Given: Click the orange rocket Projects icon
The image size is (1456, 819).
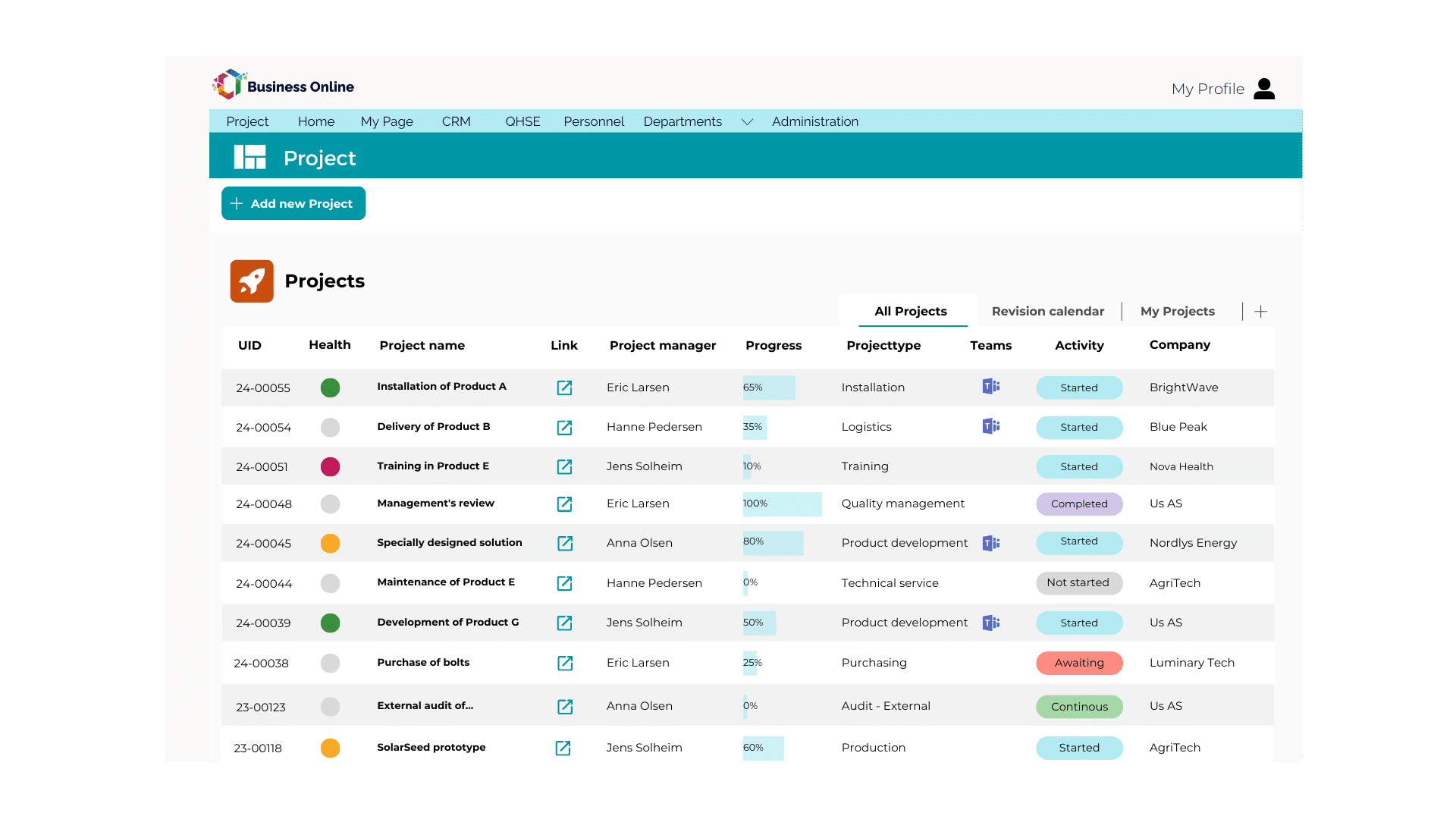Looking at the screenshot, I should pos(252,281).
